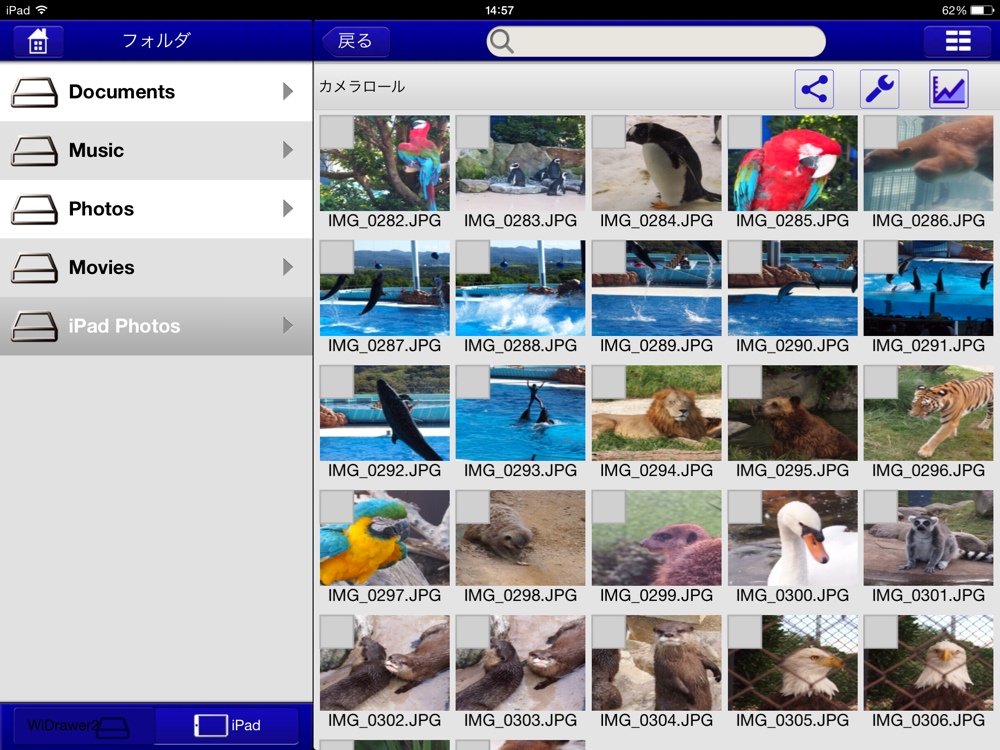Click the file name IMG_0293.JPG
Viewport: 1000px width, 750px height.
coord(520,471)
